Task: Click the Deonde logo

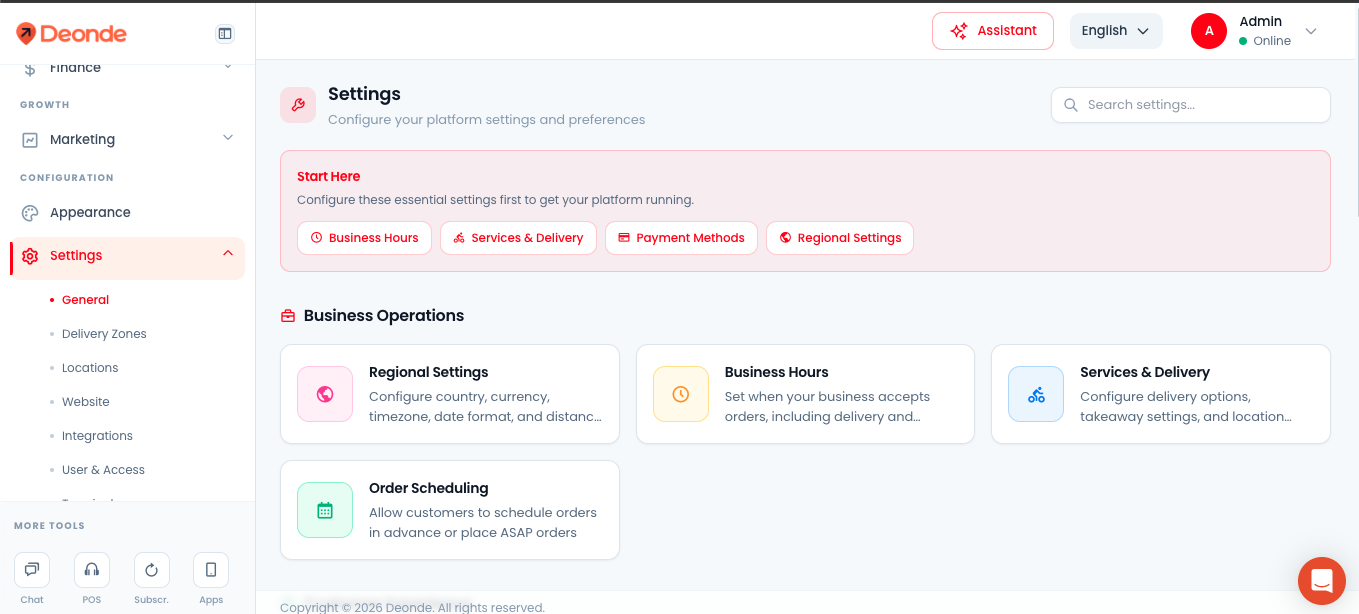Action: 71,34
